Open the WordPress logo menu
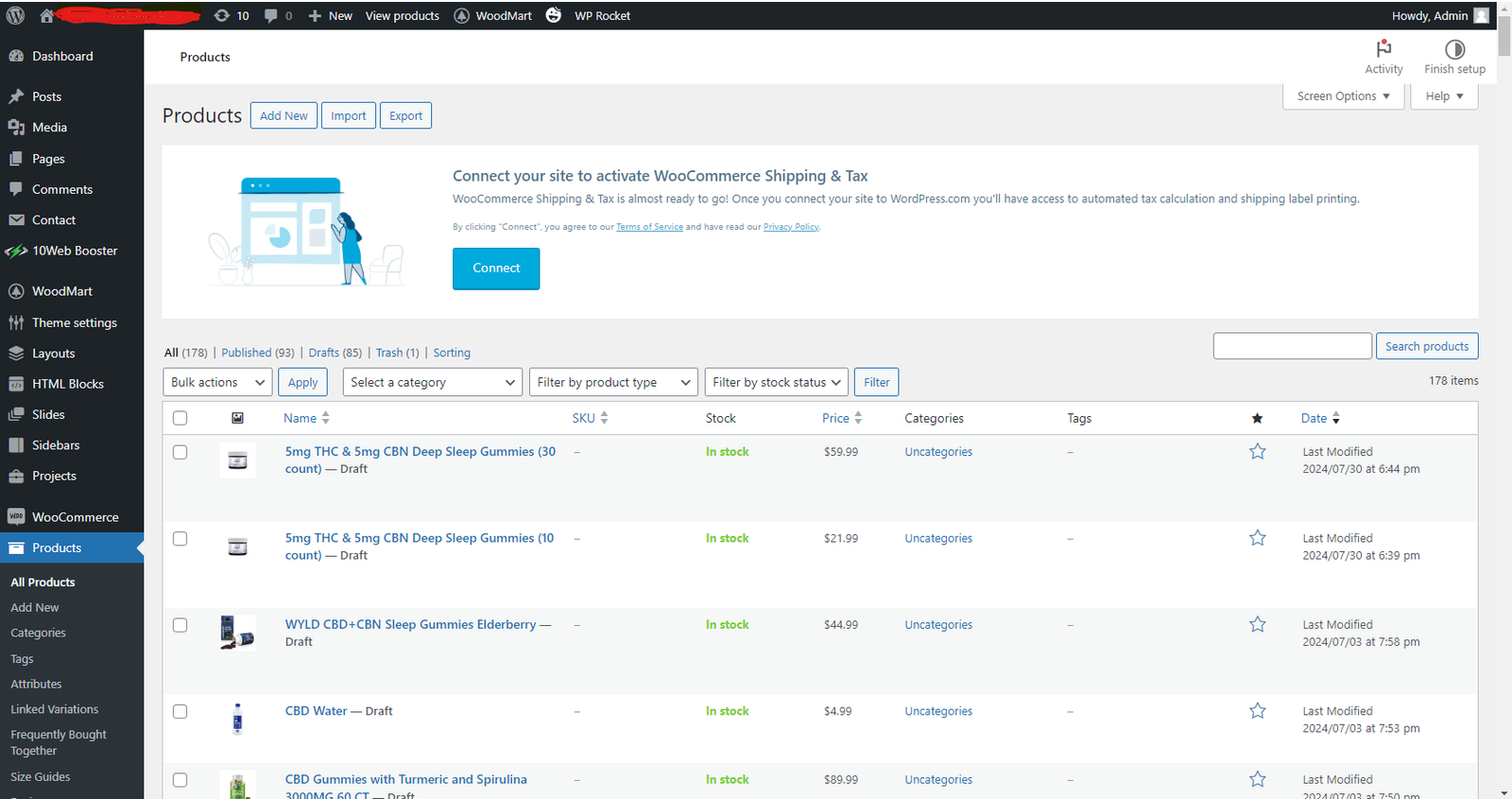The width and height of the screenshot is (1512, 799). pyautogui.click(x=15, y=15)
